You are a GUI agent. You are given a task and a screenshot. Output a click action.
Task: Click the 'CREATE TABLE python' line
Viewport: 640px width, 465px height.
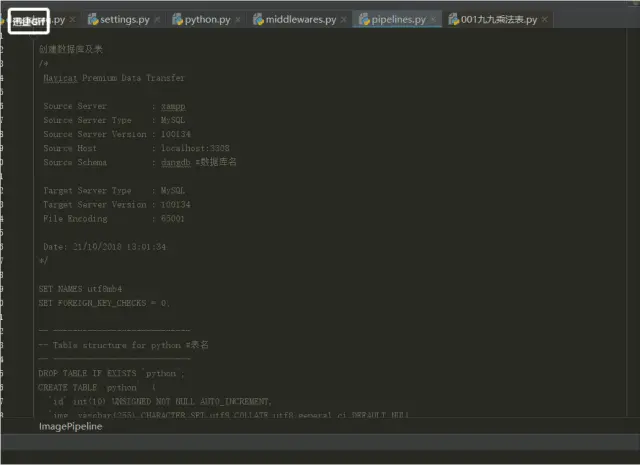(97, 387)
